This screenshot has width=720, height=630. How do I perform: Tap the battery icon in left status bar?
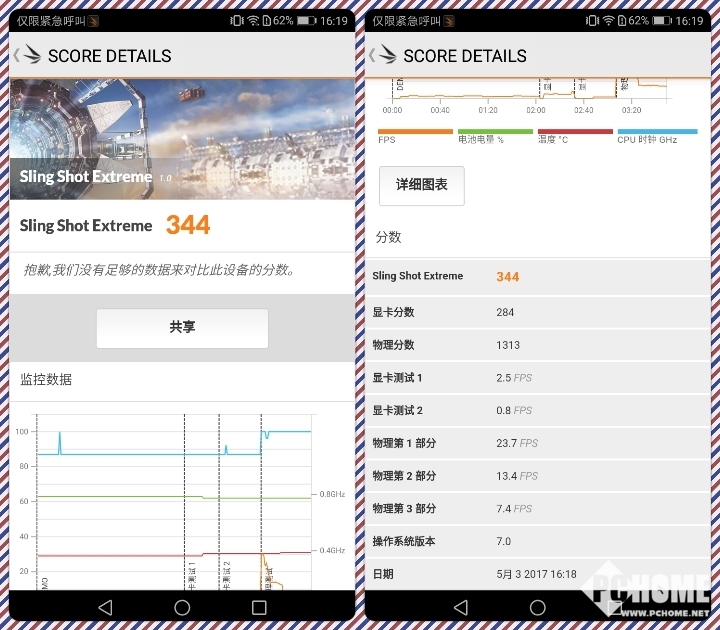pyautogui.click(x=306, y=21)
